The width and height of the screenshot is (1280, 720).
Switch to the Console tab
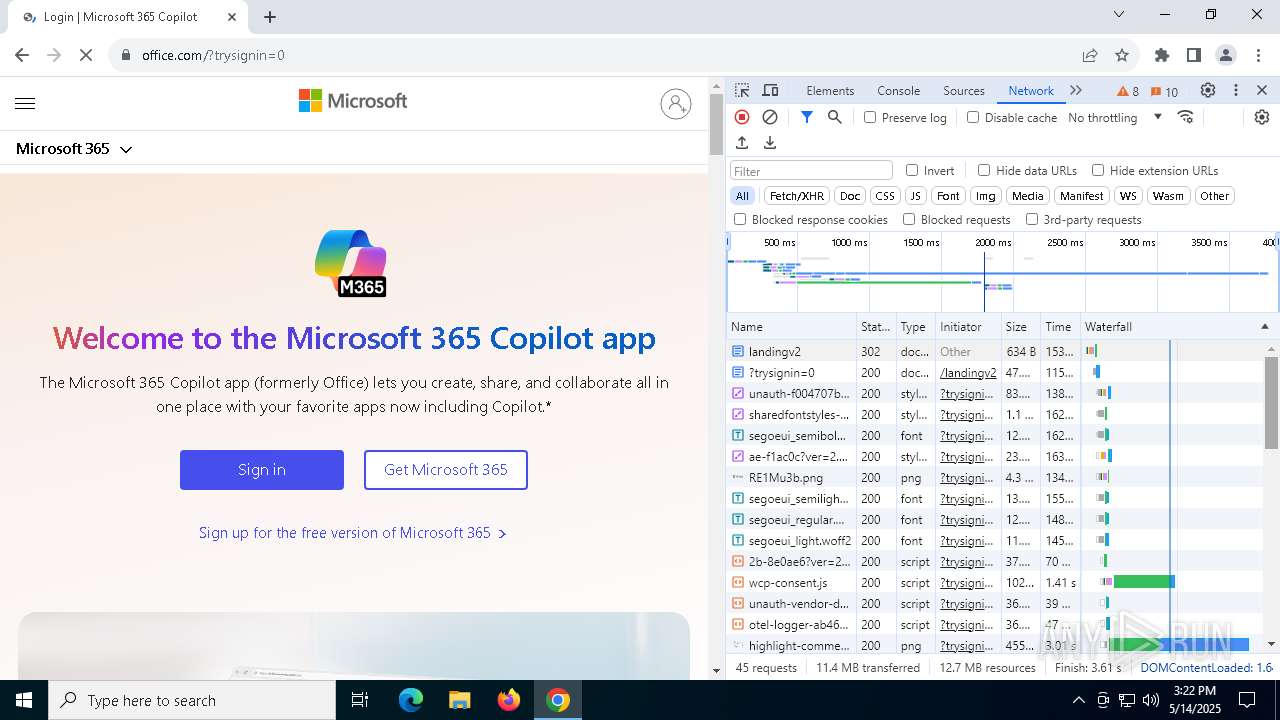898,90
